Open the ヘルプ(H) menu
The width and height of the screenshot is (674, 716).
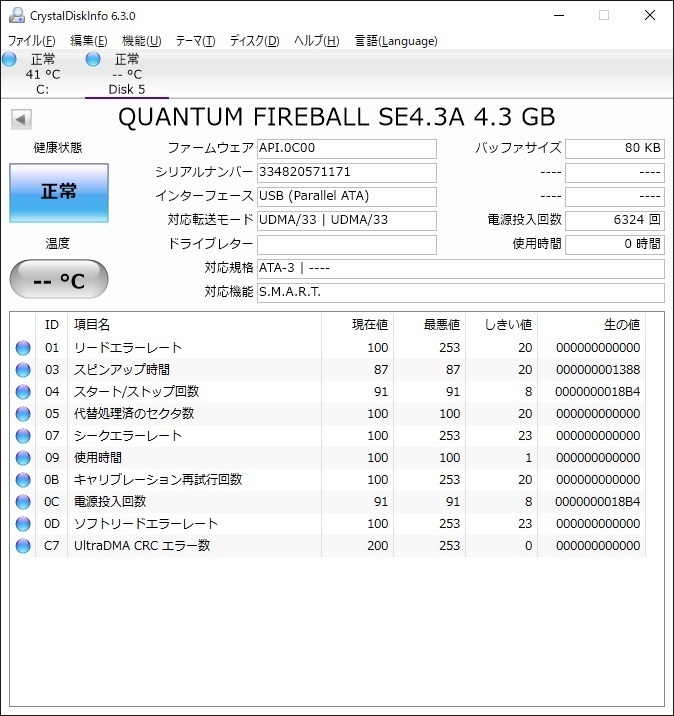pos(316,41)
